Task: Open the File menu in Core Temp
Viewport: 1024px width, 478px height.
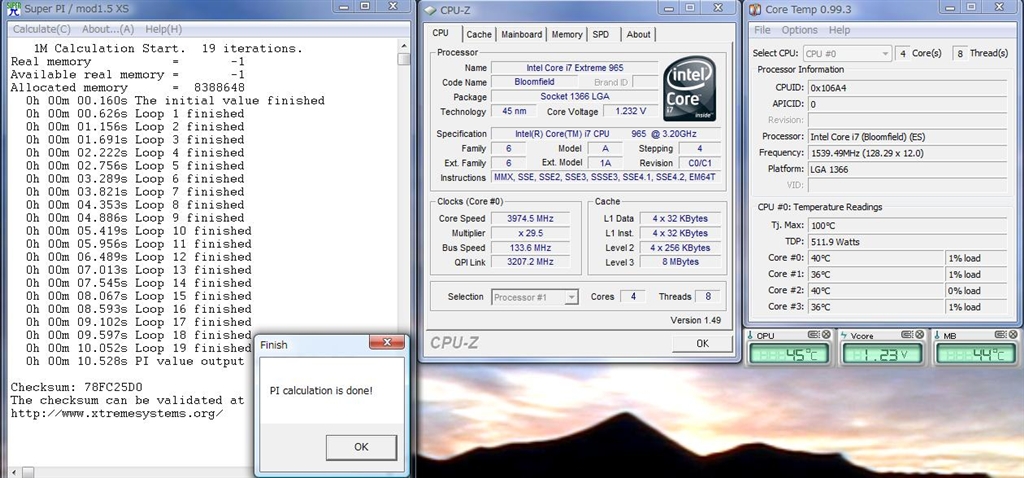Action: pos(762,30)
